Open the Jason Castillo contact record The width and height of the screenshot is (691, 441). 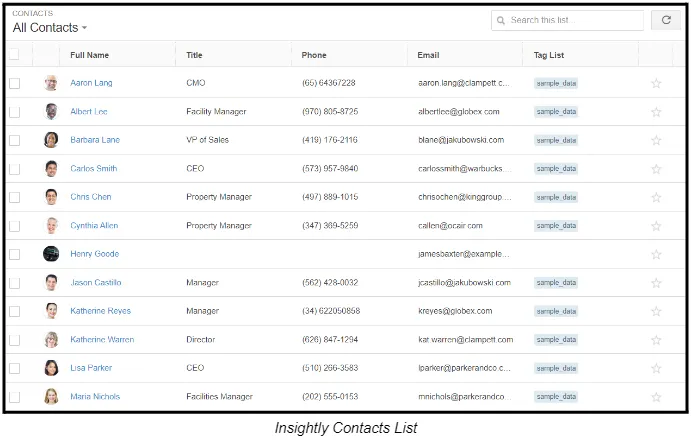click(x=96, y=282)
